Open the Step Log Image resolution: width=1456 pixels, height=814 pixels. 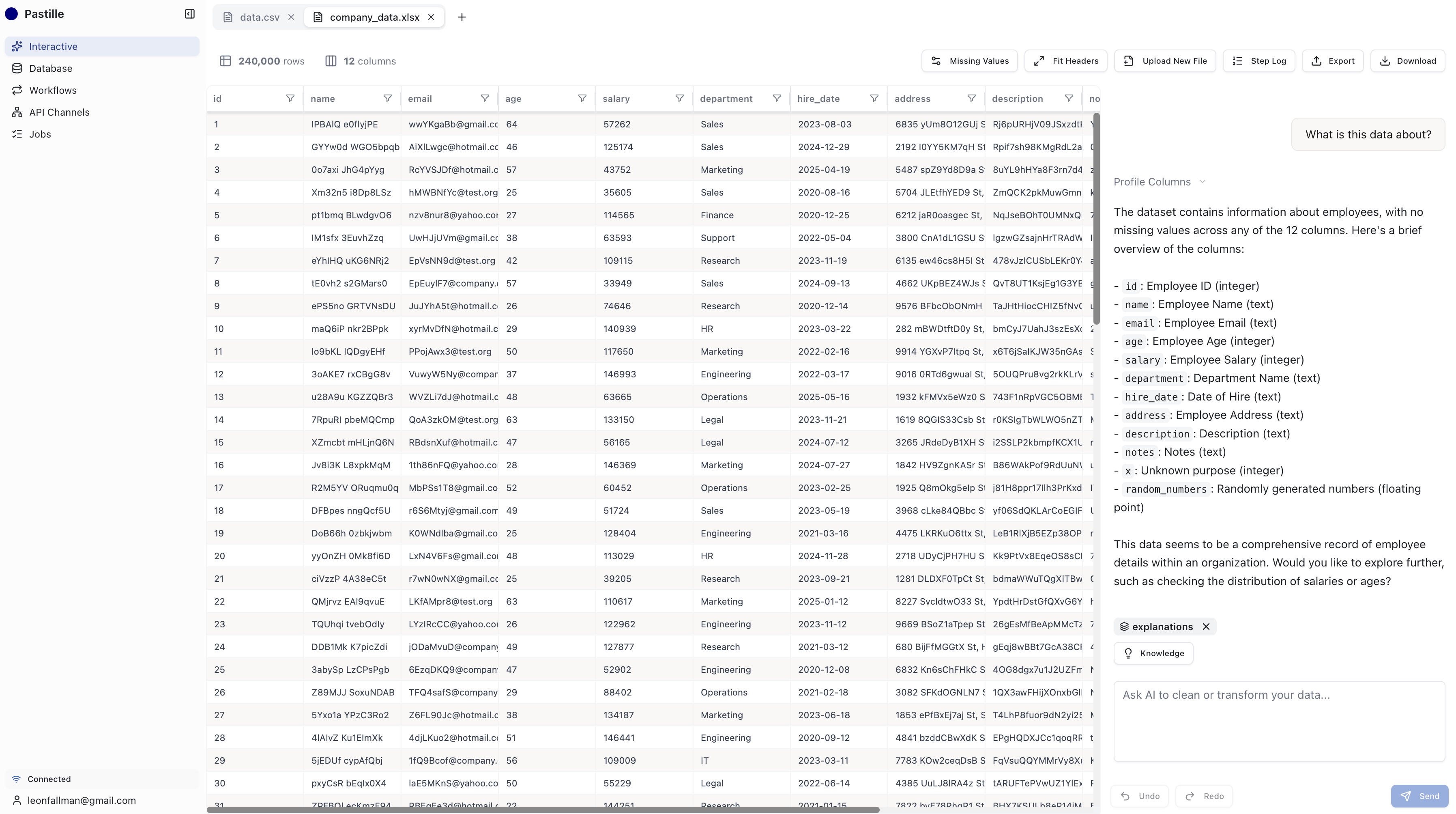coord(1259,61)
